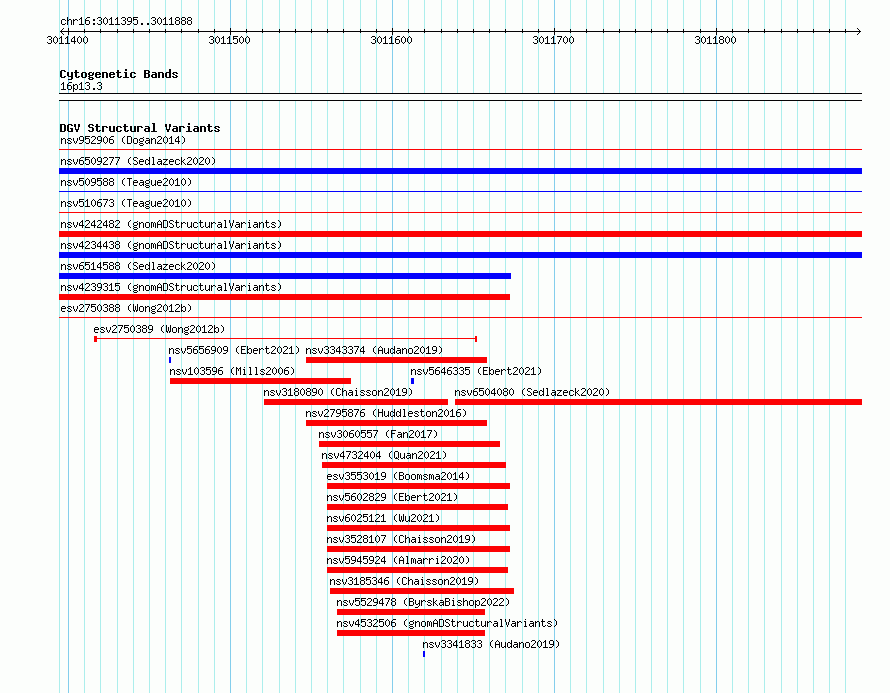Click the nsv4732404 (Quan2021) label
Screen dimensions: 890x693
[x=384, y=455]
